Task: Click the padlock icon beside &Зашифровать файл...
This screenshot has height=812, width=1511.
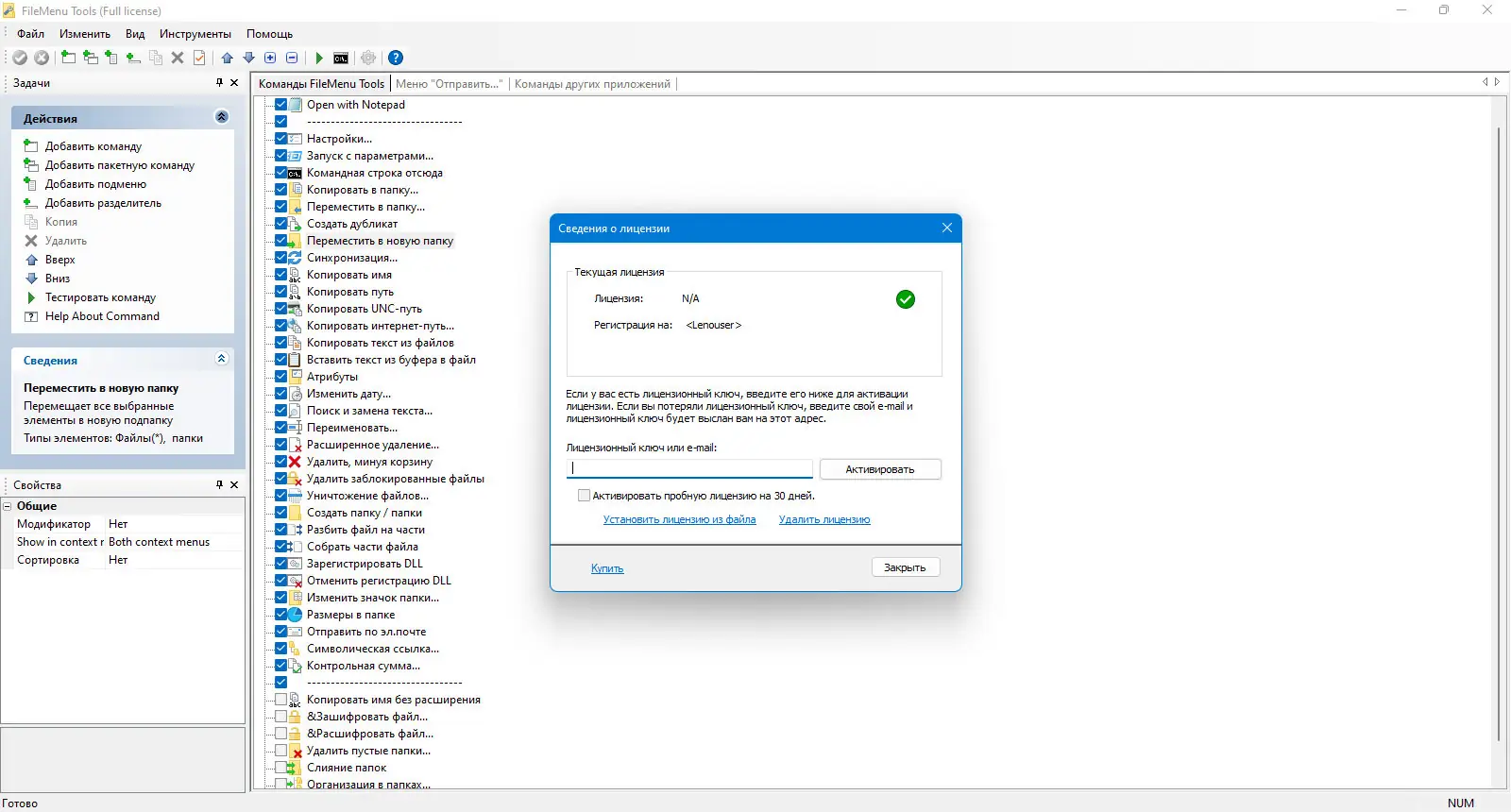Action: point(295,717)
